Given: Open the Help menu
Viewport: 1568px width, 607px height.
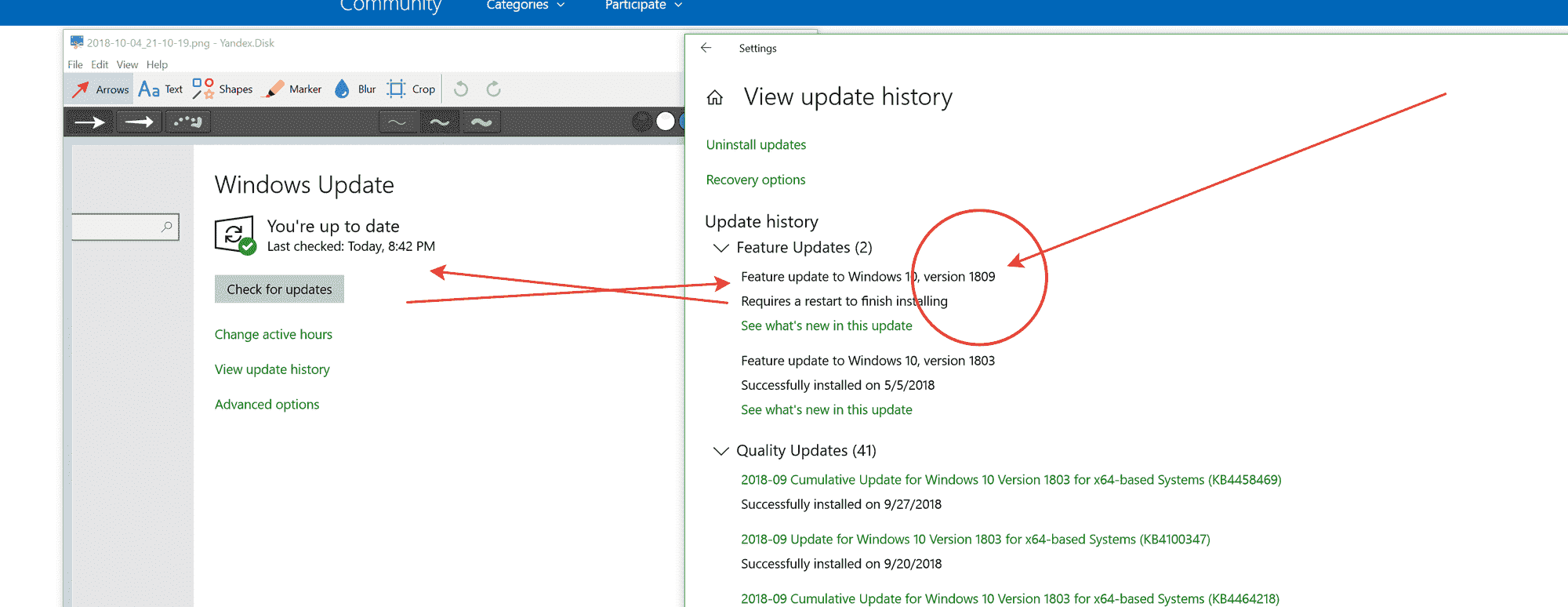Looking at the screenshot, I should tap(157, 65).
